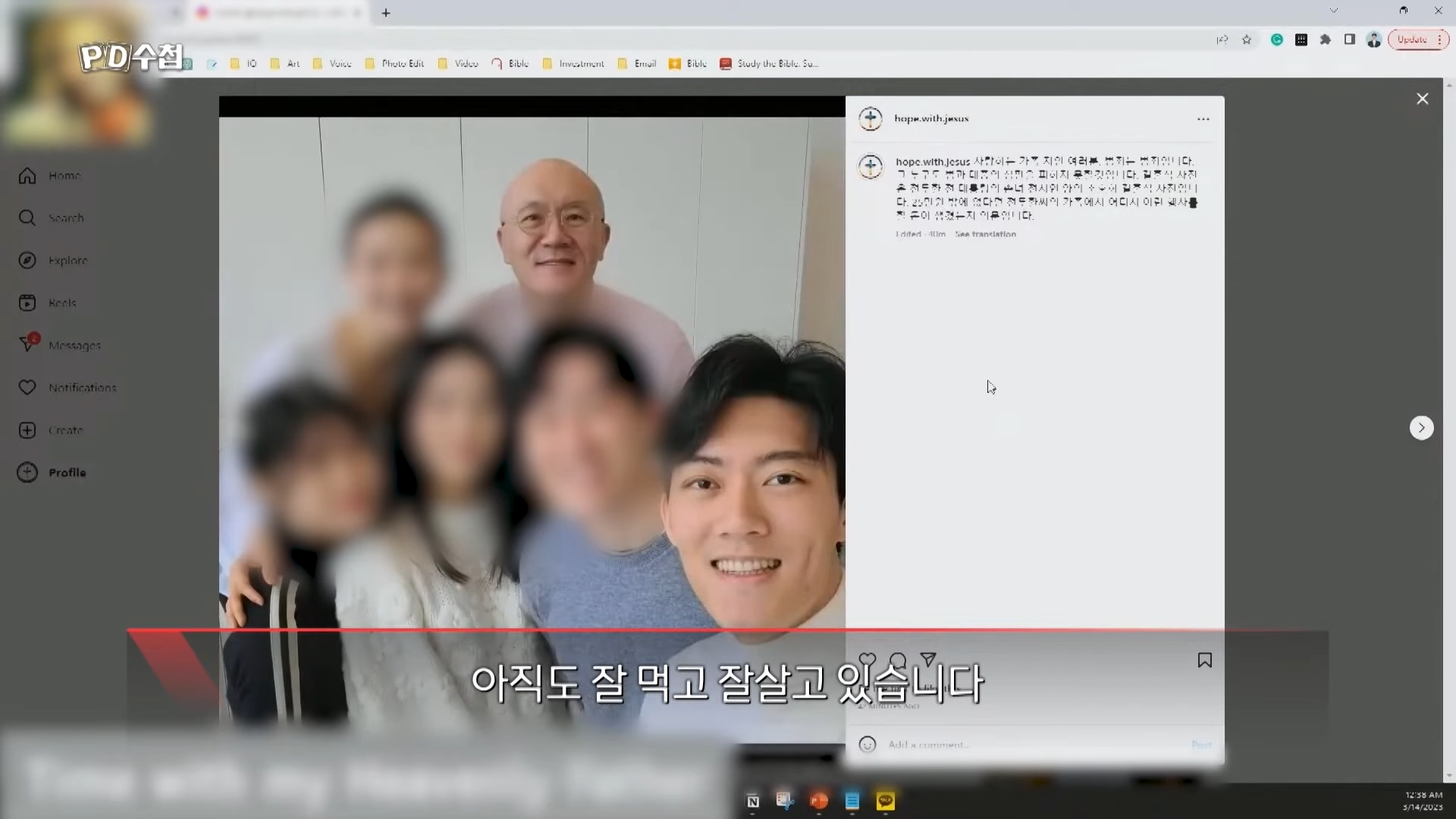
Task: Open the tab search chevron in title bar
Action: 1334,11
